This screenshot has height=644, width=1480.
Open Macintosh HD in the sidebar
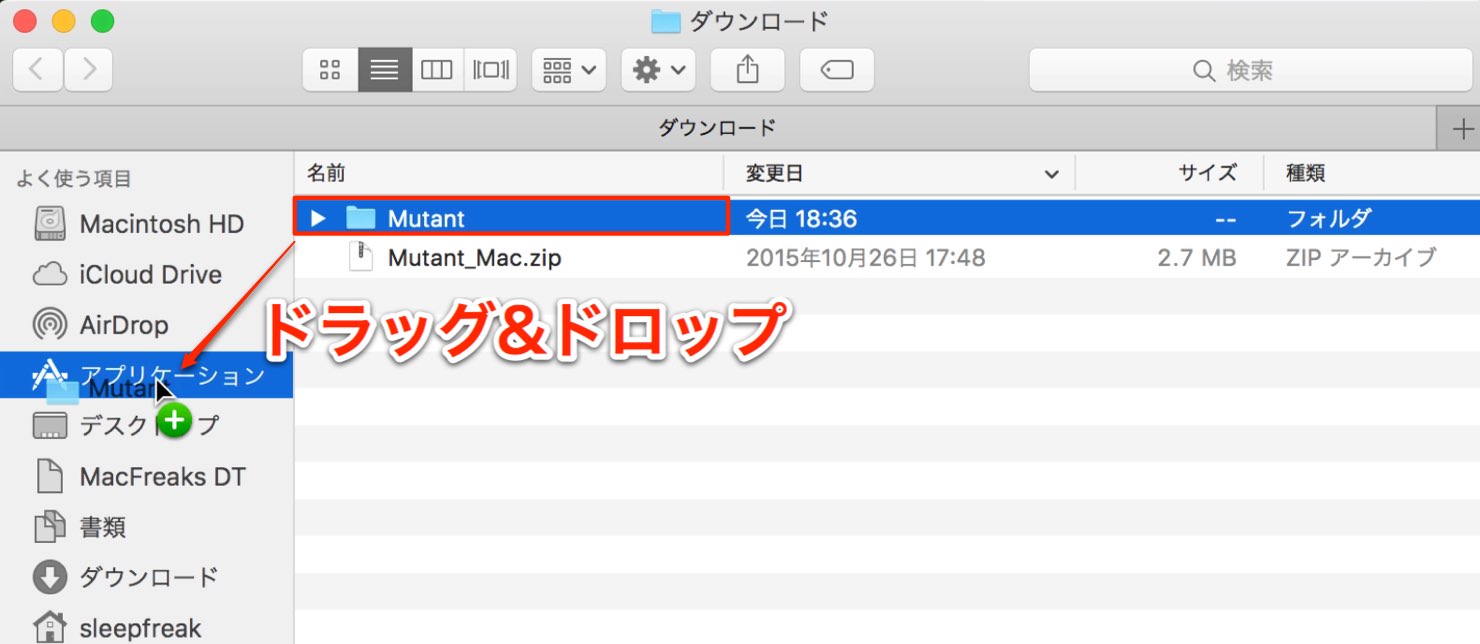coord(146,224)
